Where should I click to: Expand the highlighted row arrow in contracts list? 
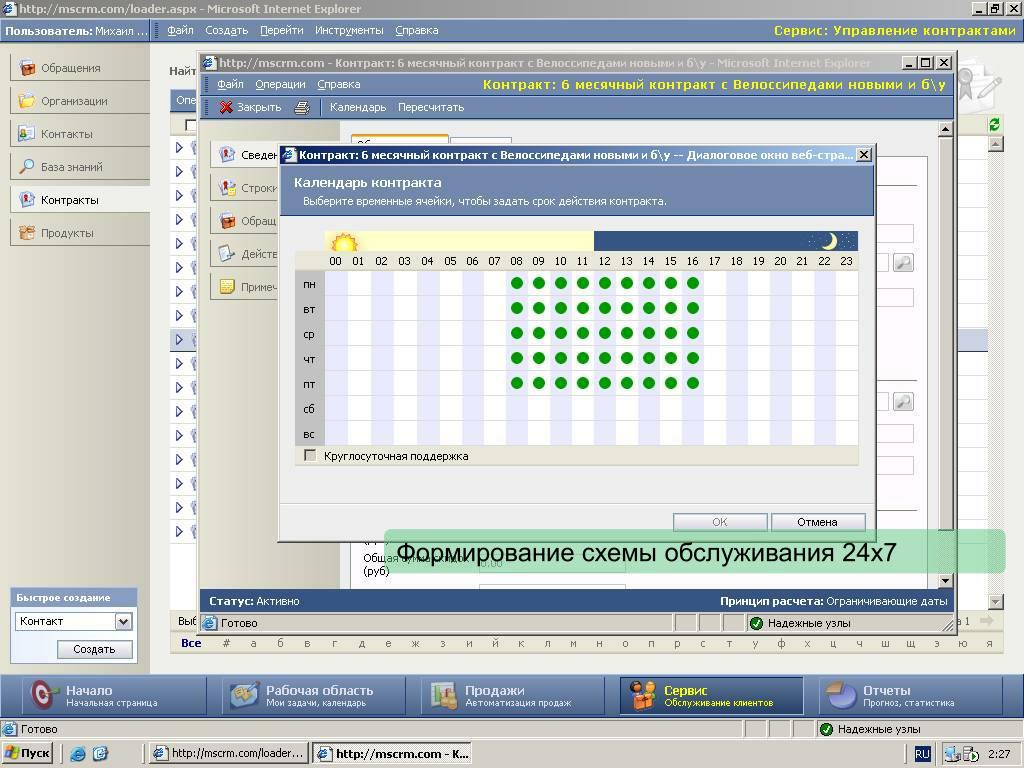(179, 340)
